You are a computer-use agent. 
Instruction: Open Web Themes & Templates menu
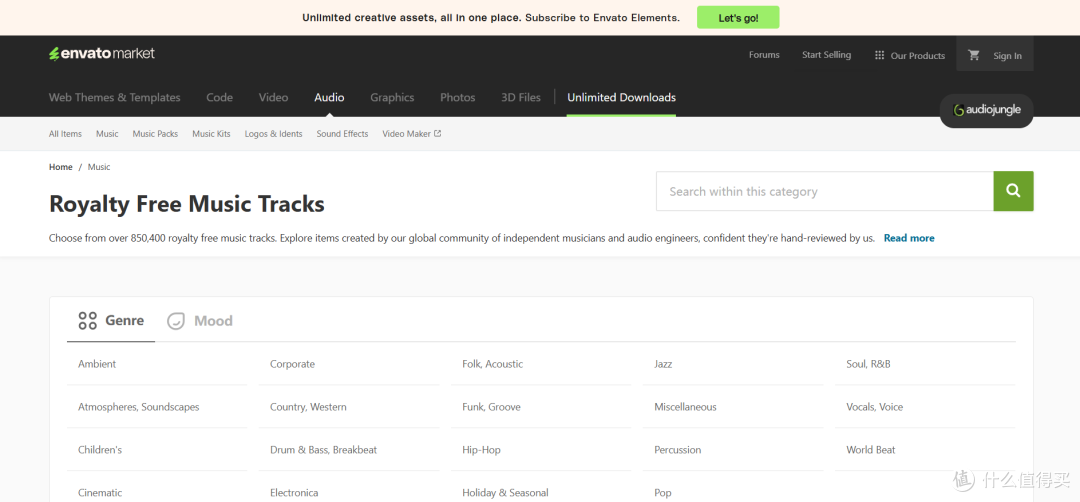114,97
